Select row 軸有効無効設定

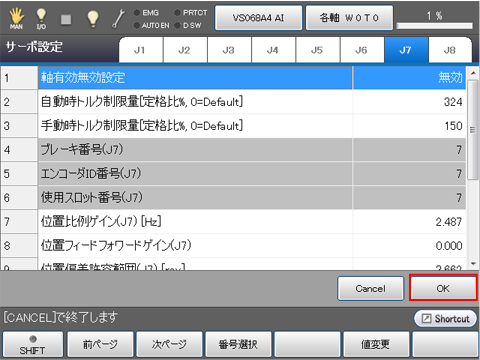(x=195, y=78)
